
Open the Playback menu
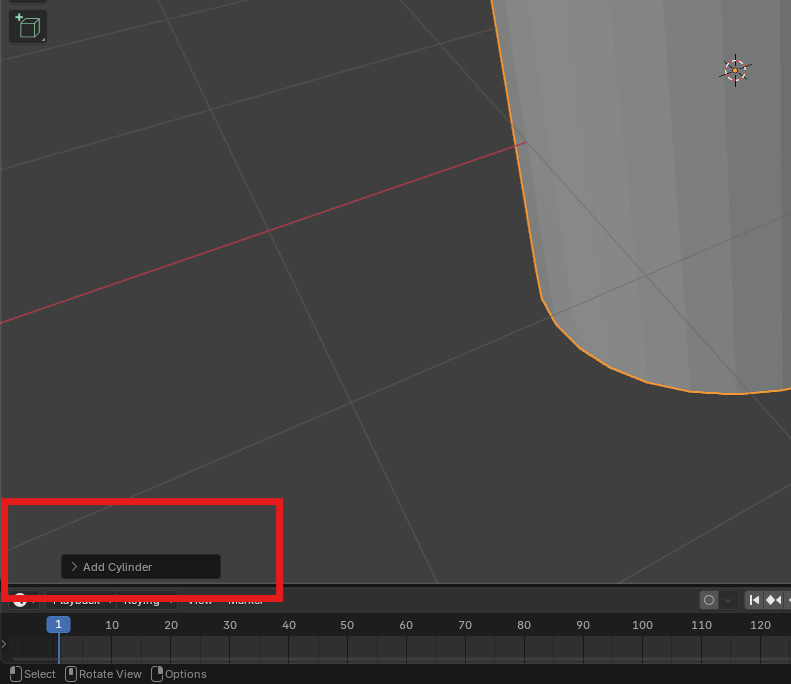(80, 601)
